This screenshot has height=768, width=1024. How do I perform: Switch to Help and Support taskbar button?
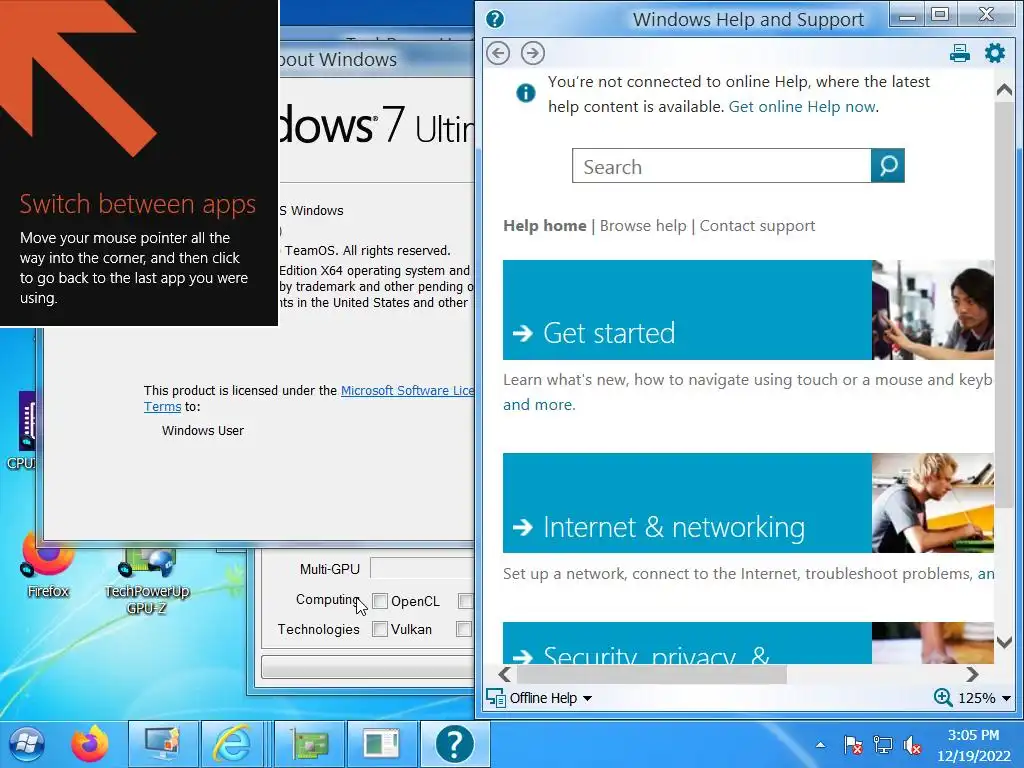pyautogui.click(x=455, y=744)
